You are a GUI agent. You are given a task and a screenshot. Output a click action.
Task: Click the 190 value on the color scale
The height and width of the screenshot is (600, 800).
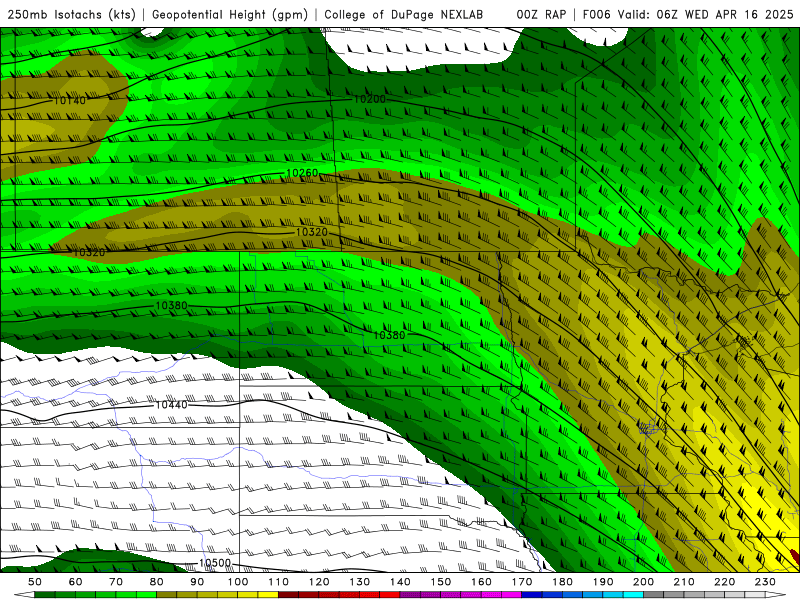point(603,582)
